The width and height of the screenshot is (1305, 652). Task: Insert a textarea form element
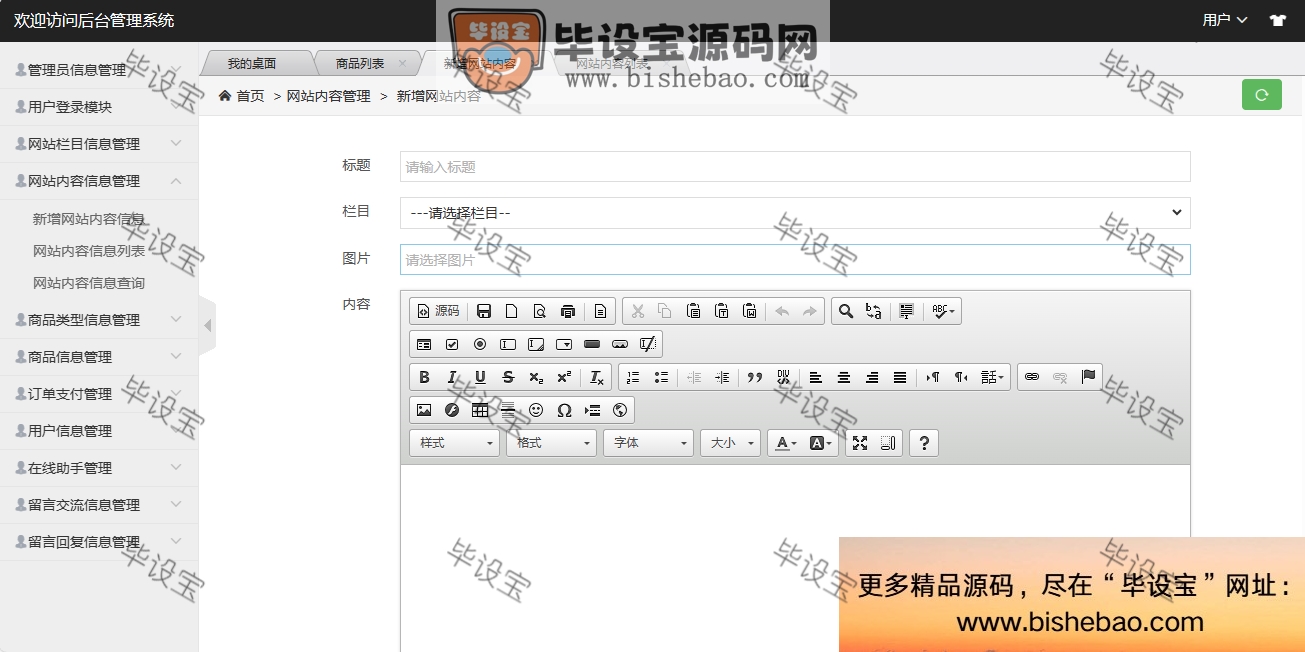pyautogui.click(x=536, y=344)
